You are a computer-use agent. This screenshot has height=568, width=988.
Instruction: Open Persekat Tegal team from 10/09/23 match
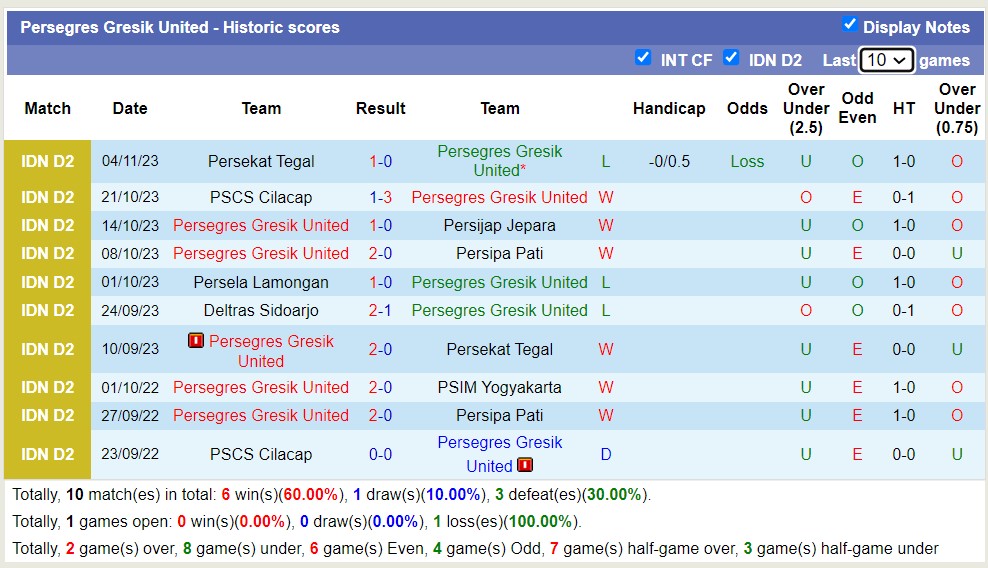500,349
